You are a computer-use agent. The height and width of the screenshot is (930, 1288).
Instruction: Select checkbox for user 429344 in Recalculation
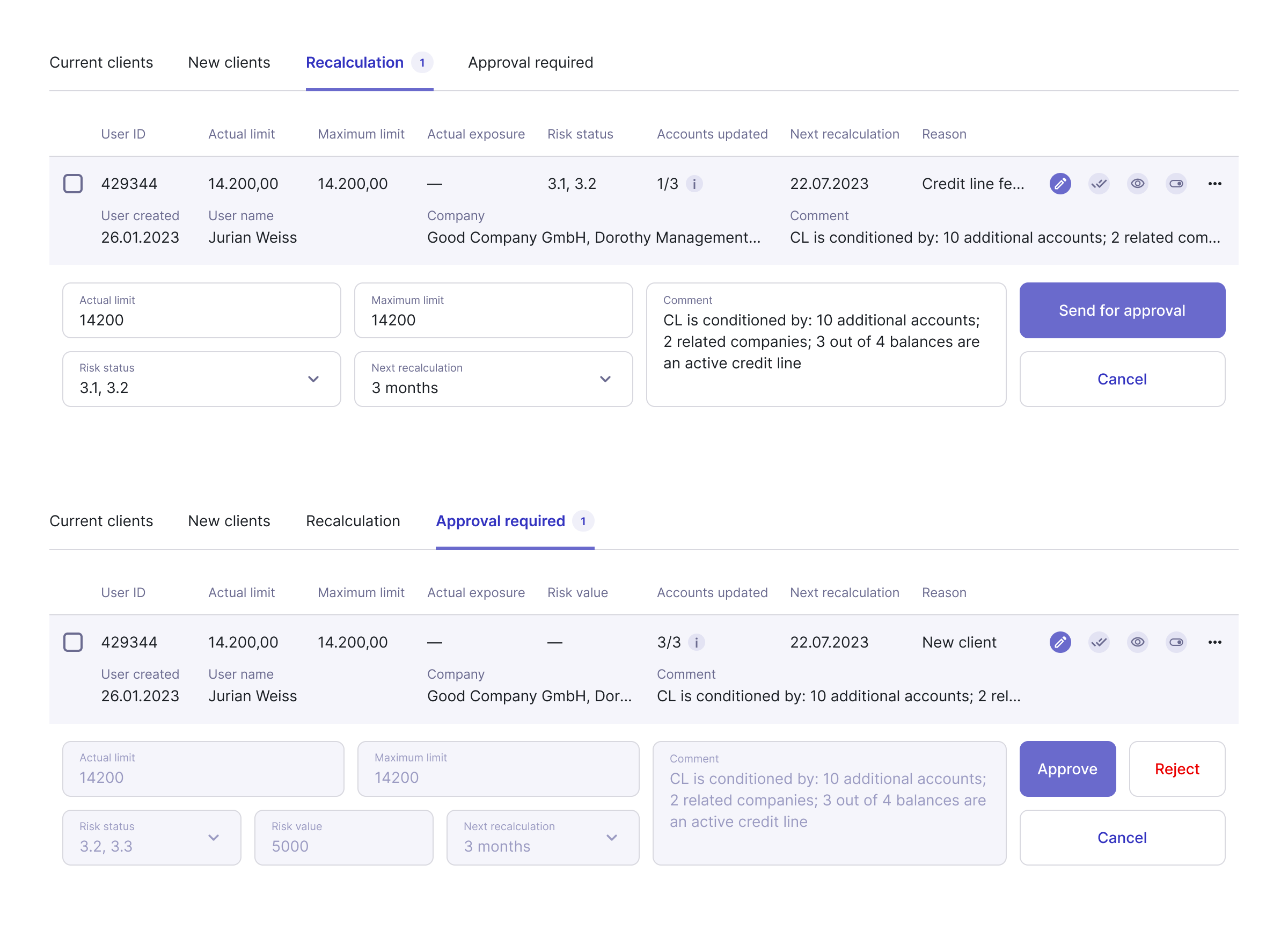(x=72, y=184)
